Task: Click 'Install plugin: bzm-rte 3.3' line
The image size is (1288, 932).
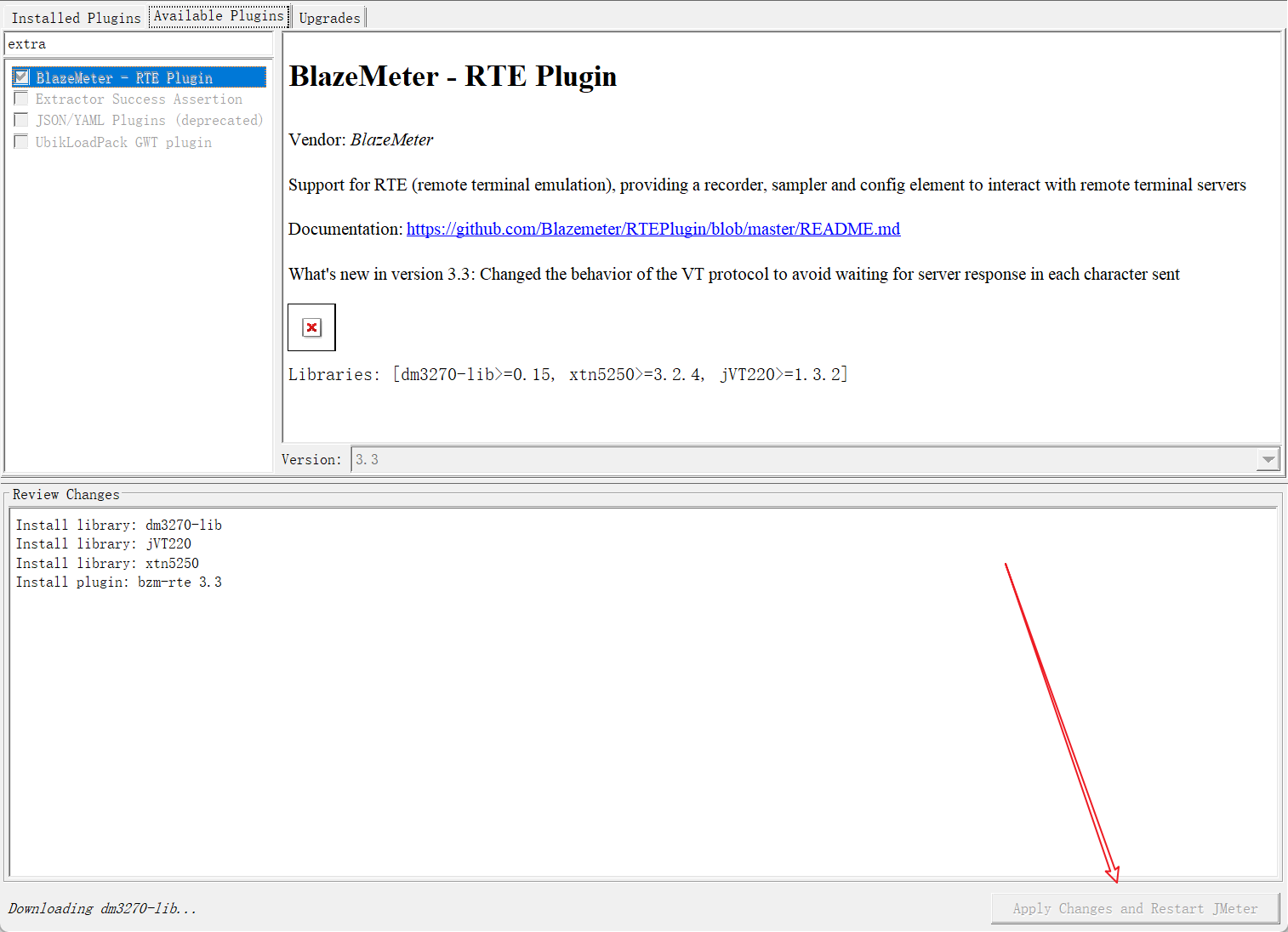Action: click(x=119, y=582)
